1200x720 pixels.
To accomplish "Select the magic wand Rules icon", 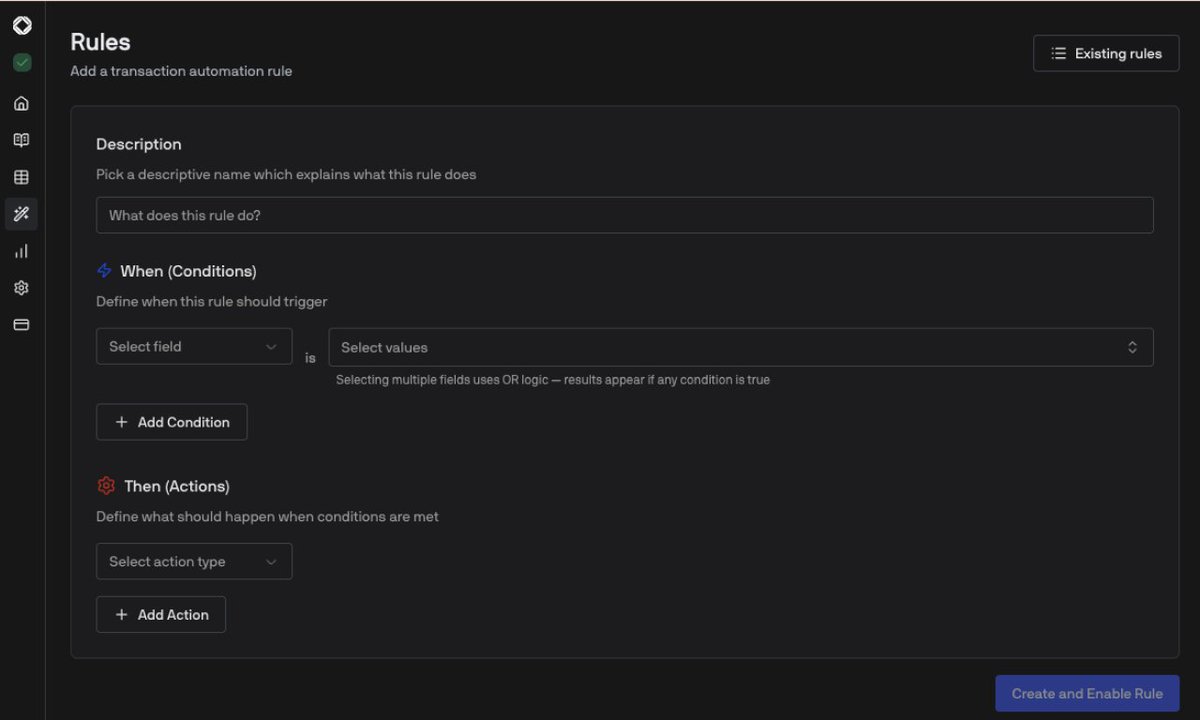I will (x=21, y=214).
